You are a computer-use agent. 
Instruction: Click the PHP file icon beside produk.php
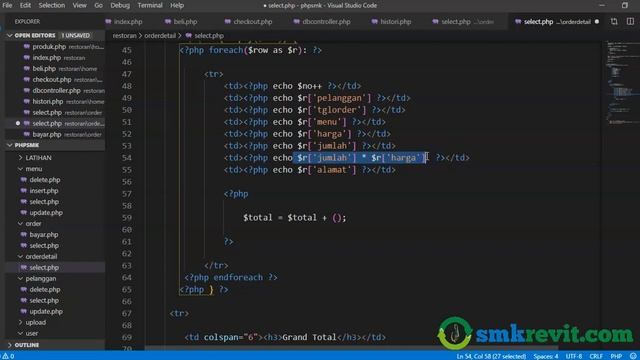27,47
